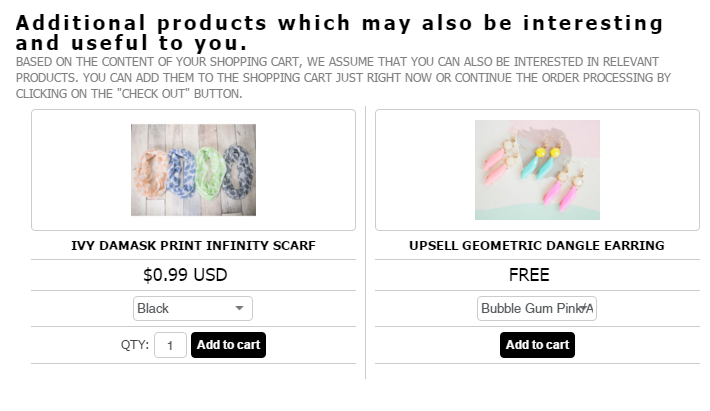Click the gray scarf at the photo's right

point(237,170)
